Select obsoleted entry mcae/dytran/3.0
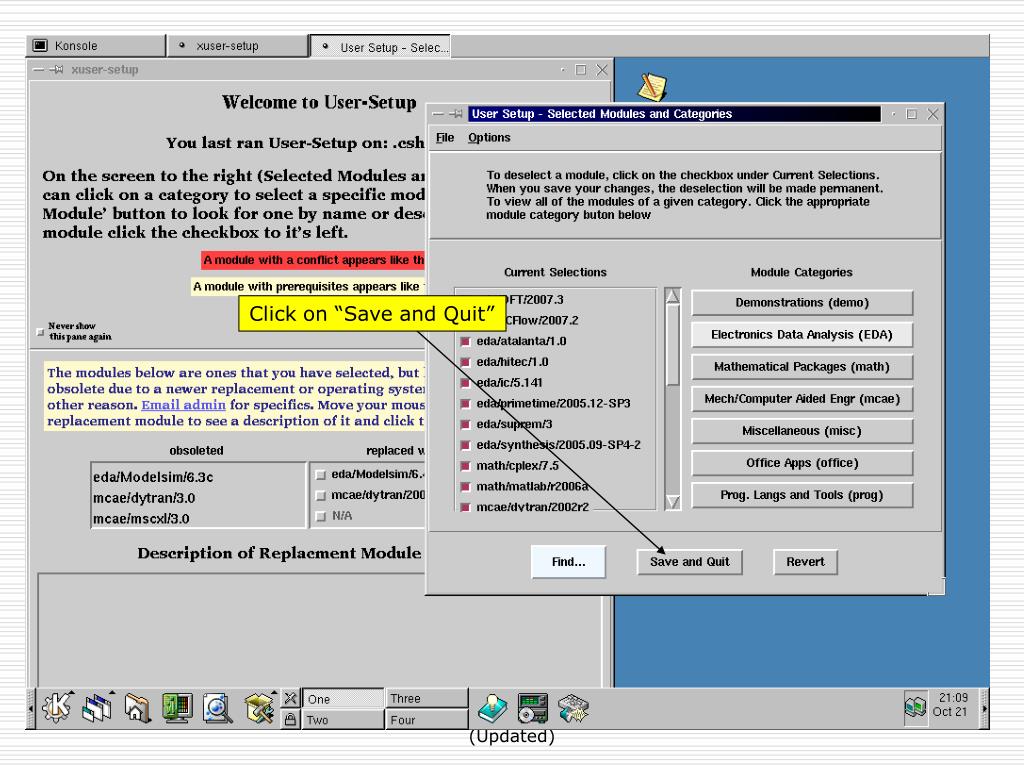 click(x=144, y=498)
